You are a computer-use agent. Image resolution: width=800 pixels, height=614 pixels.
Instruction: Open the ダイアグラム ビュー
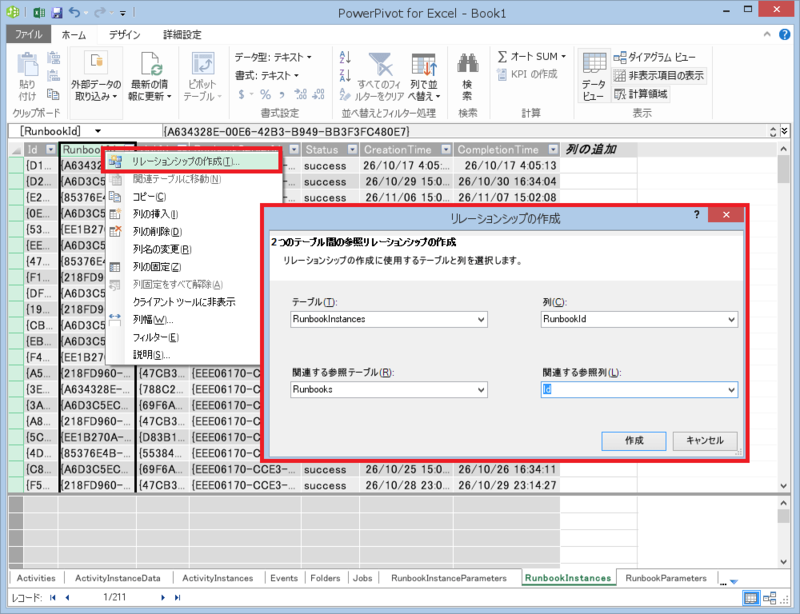click(660, 55)
